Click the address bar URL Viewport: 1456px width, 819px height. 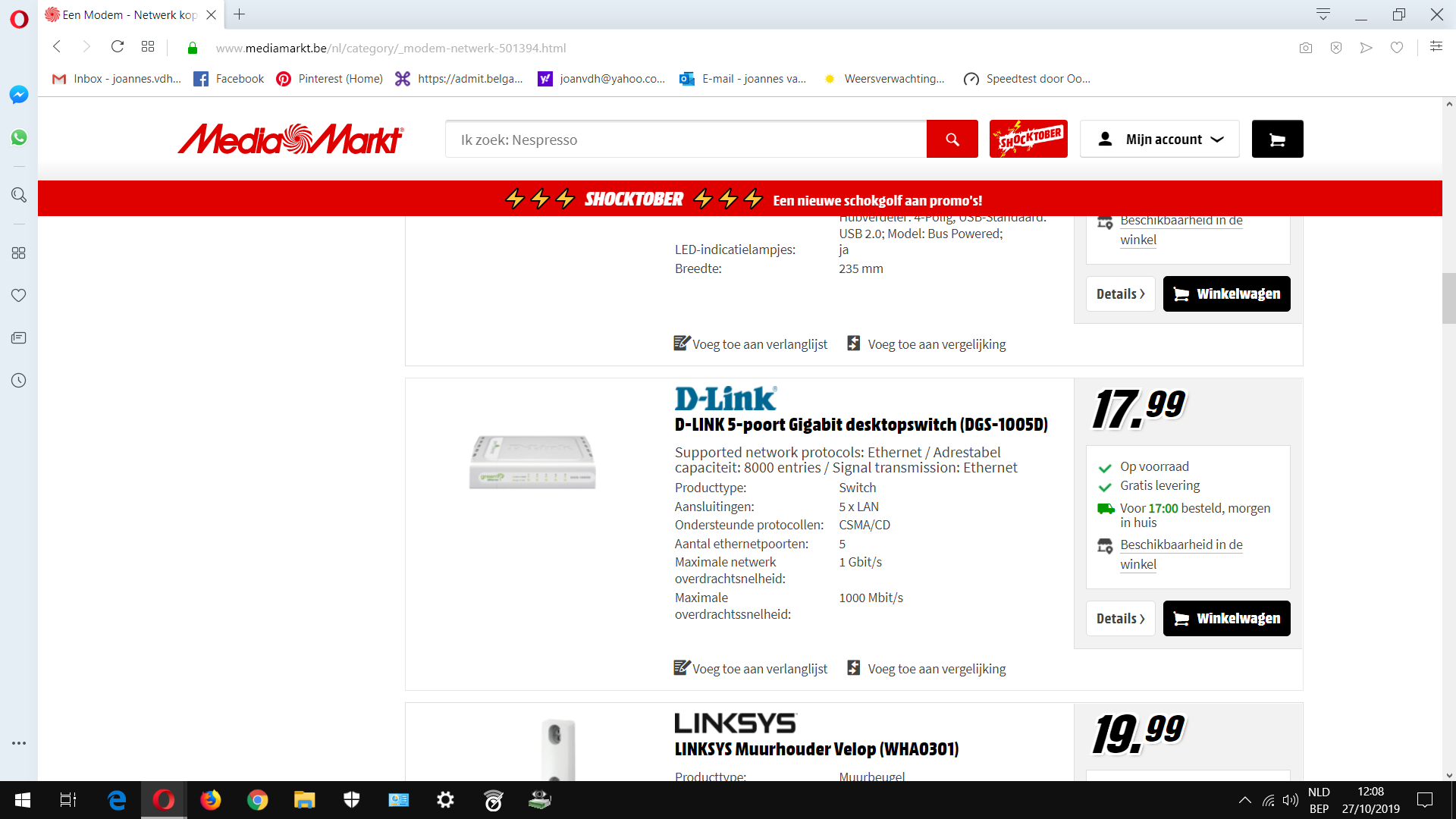[x=391, y=48]
